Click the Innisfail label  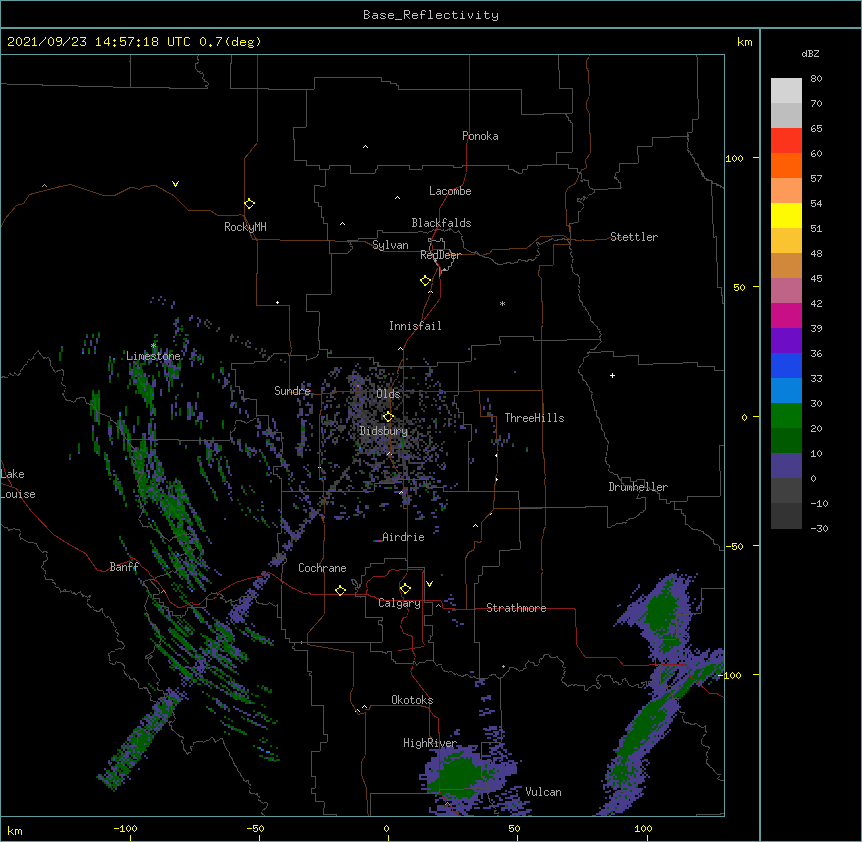415,326
